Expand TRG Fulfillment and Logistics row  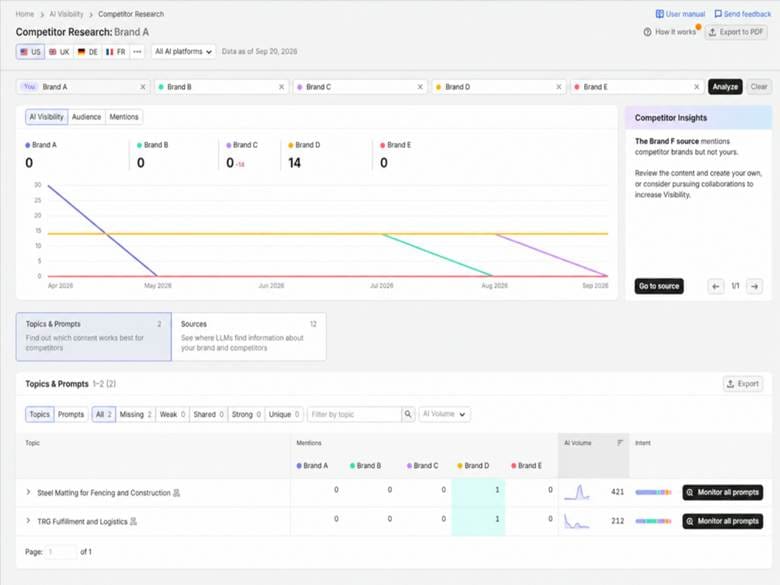(x=28, y=521)
